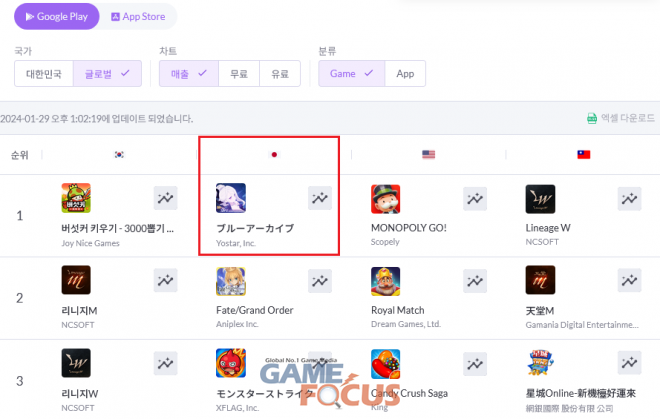The width and height of the screenshot is (660, 419).
Task: Click the XFLAG, Inc. publisher name
Action: click(x=237, y=408)
